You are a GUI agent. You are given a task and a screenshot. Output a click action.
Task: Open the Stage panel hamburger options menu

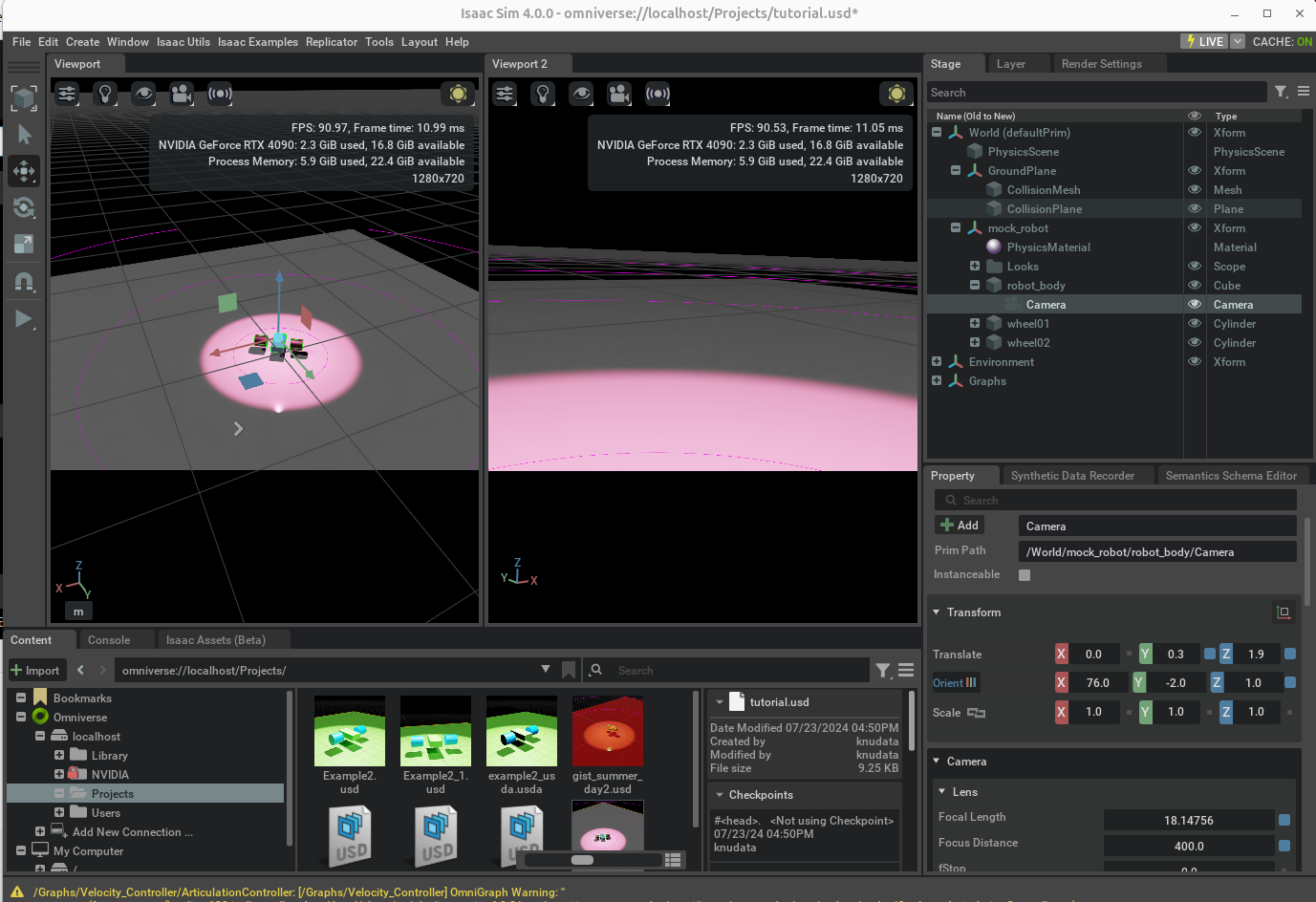1304,92
